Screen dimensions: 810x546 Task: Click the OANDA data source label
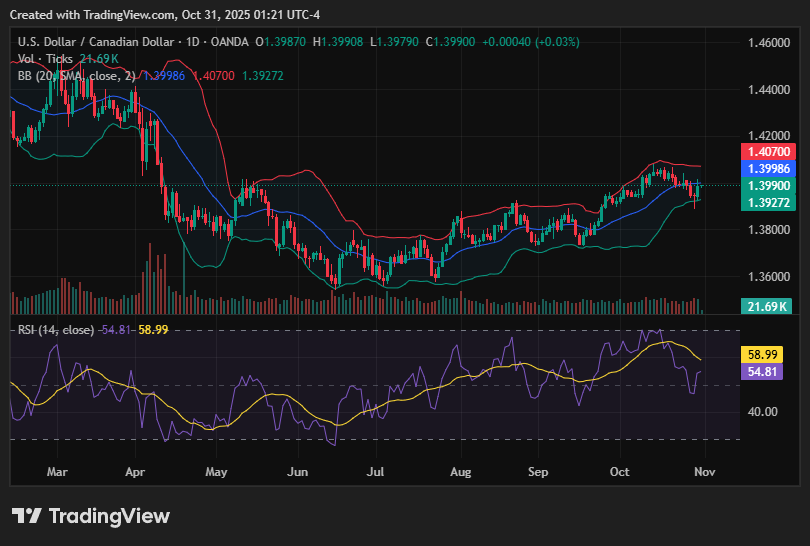click(230, 42)
